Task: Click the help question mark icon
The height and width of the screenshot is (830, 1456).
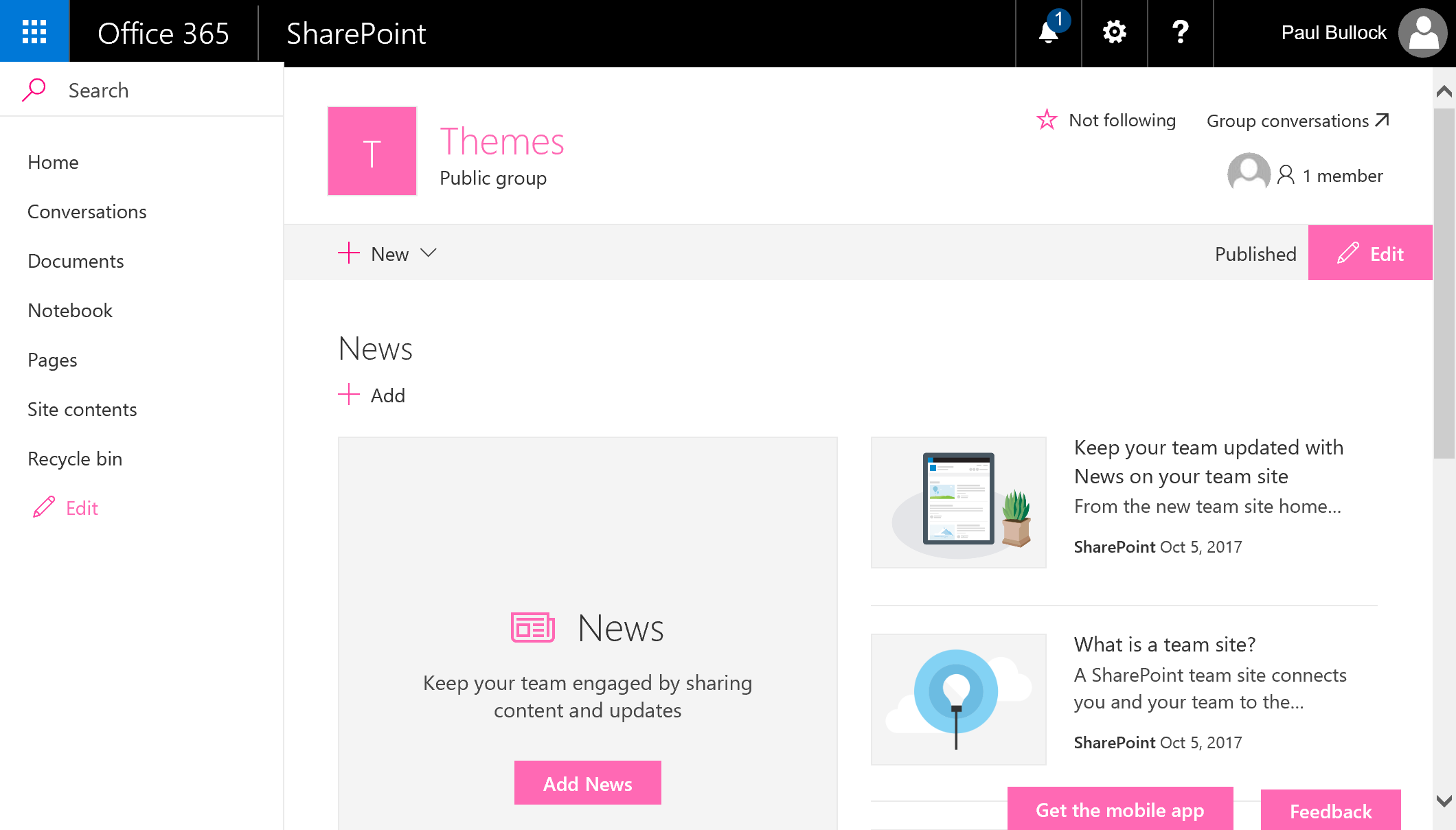Action: (x=1180, y=32)
